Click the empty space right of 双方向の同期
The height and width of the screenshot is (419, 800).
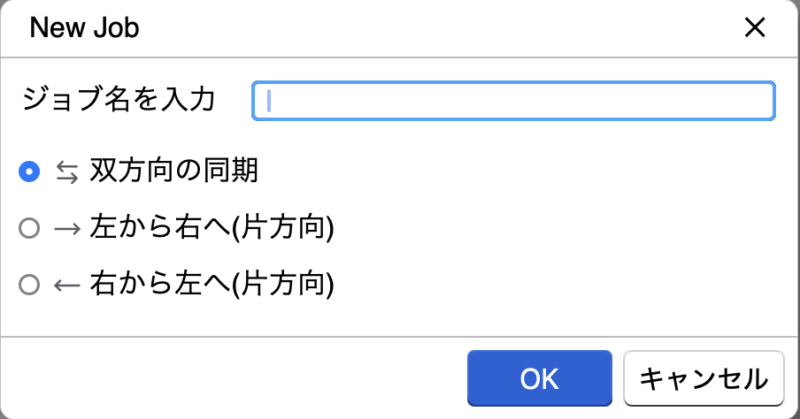pos(520,172)
